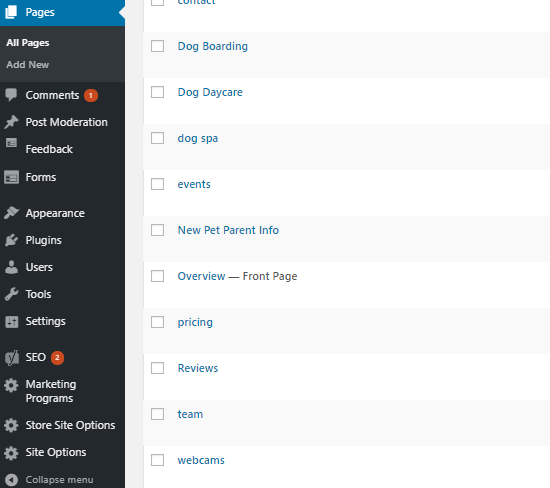Open the New Pet Parent Info page
The height and width of the screenshot is (488, 550).
(x=228, y=230)
